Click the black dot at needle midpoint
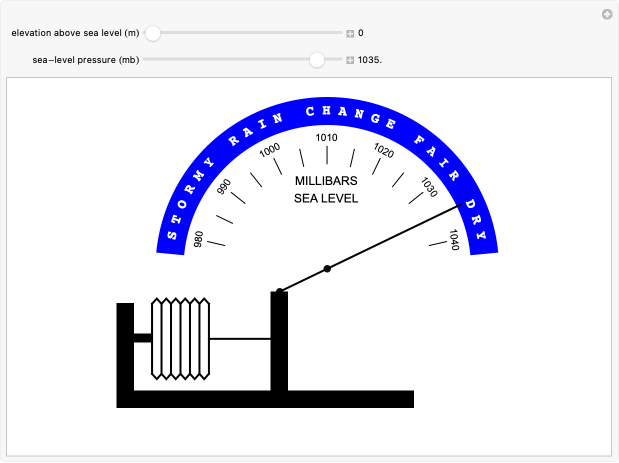Viewport: 619px width, 463px height. 327,268
